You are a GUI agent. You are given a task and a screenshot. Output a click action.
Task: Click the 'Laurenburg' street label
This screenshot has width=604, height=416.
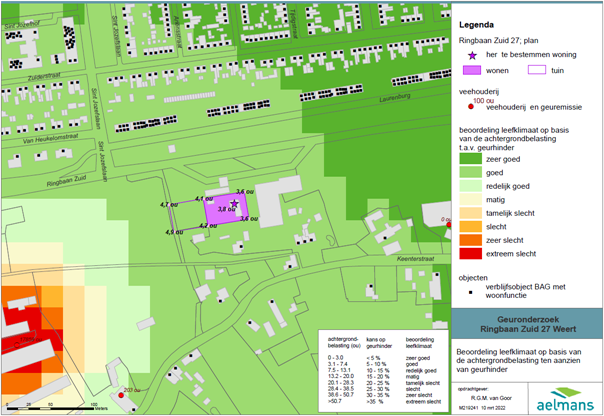coord(395,97)
